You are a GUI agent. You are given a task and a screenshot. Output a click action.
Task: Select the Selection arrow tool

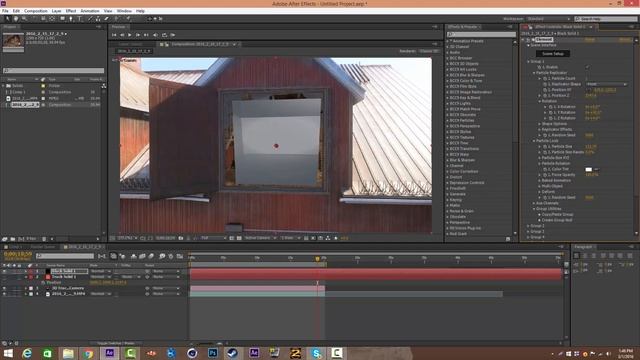pos(7,19)
